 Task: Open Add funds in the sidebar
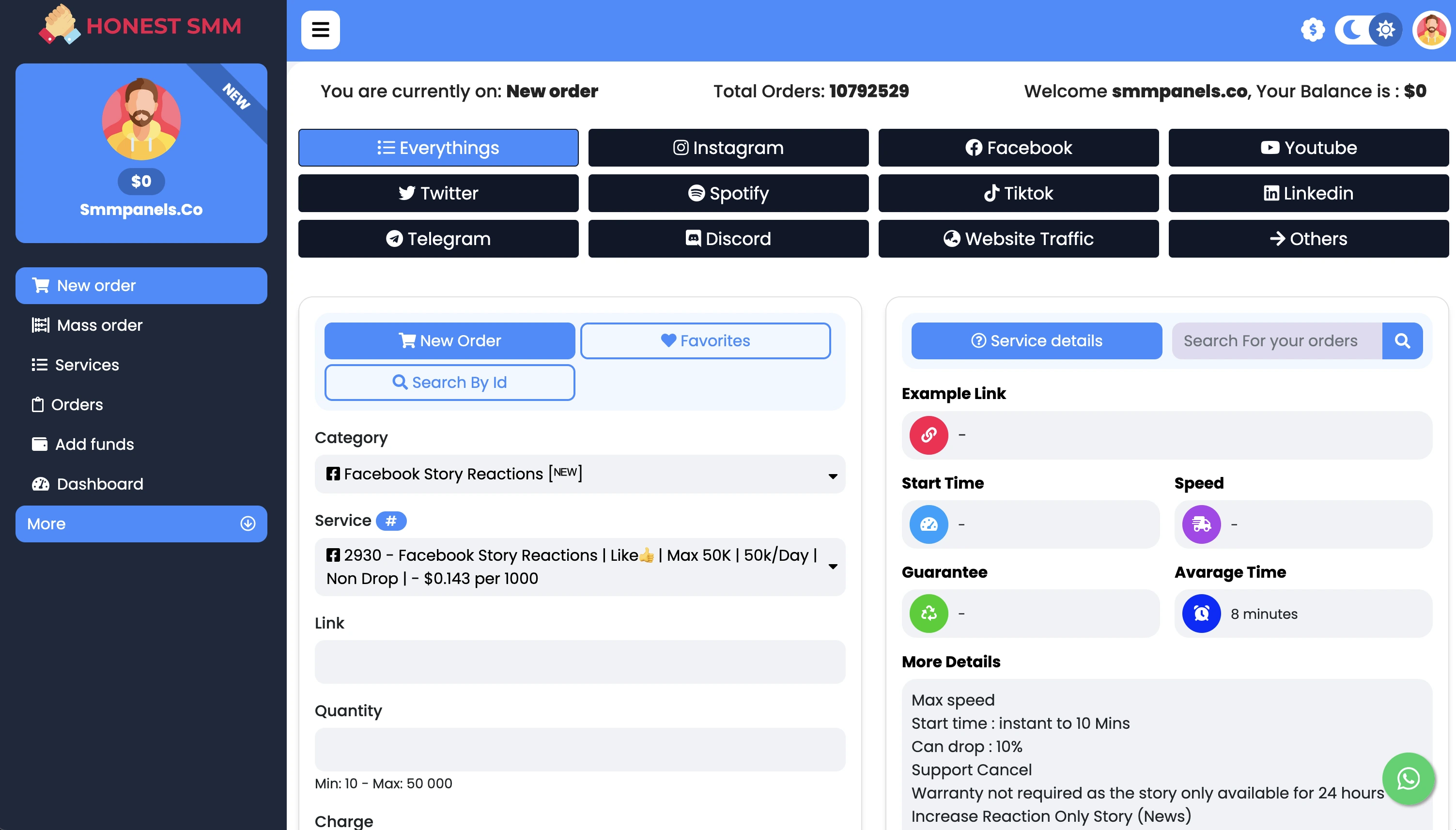141,444
